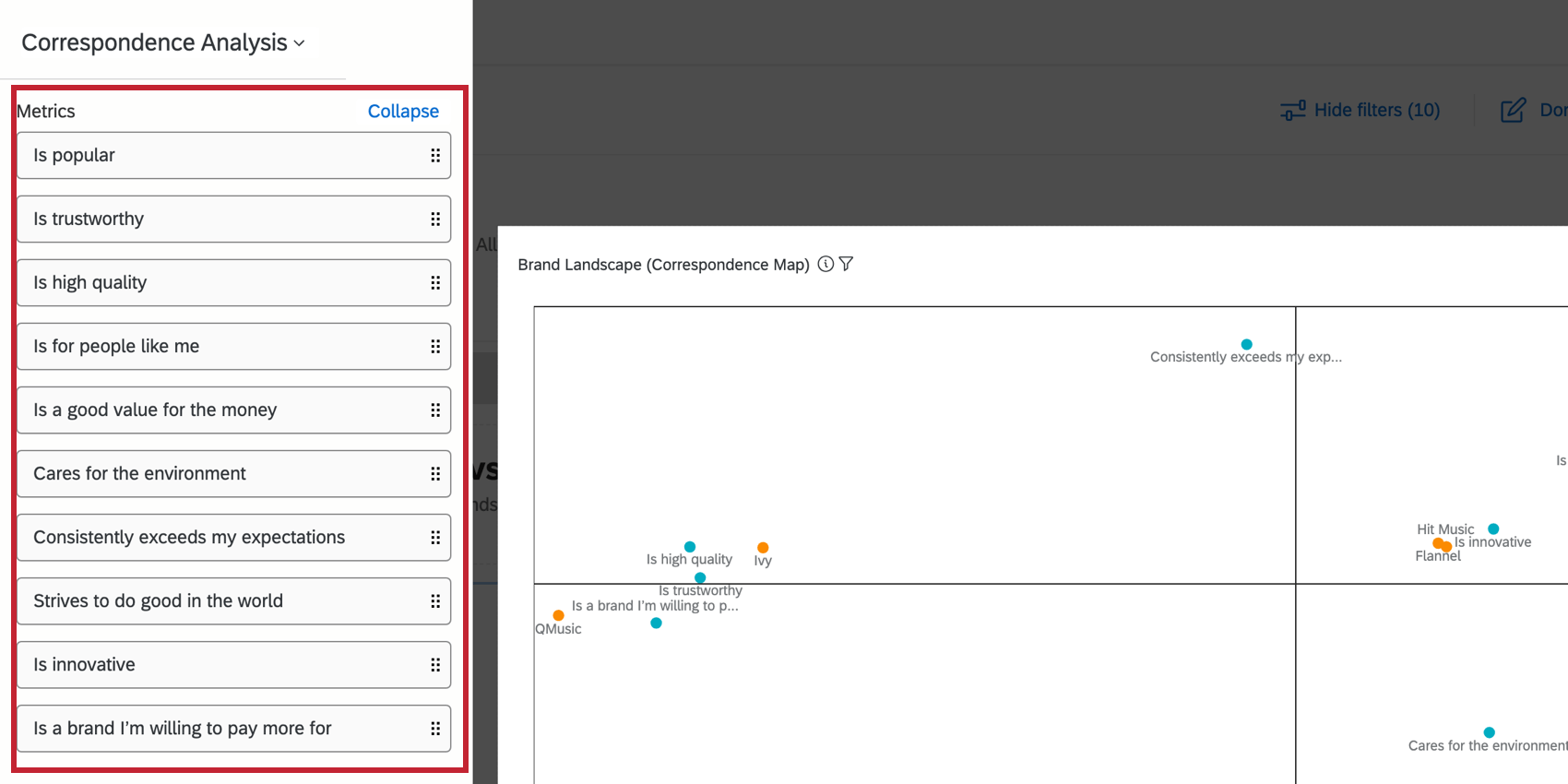1568x784 pixels.
Task: Open the Correspondence Analysis dropdown
Action: 163,42
